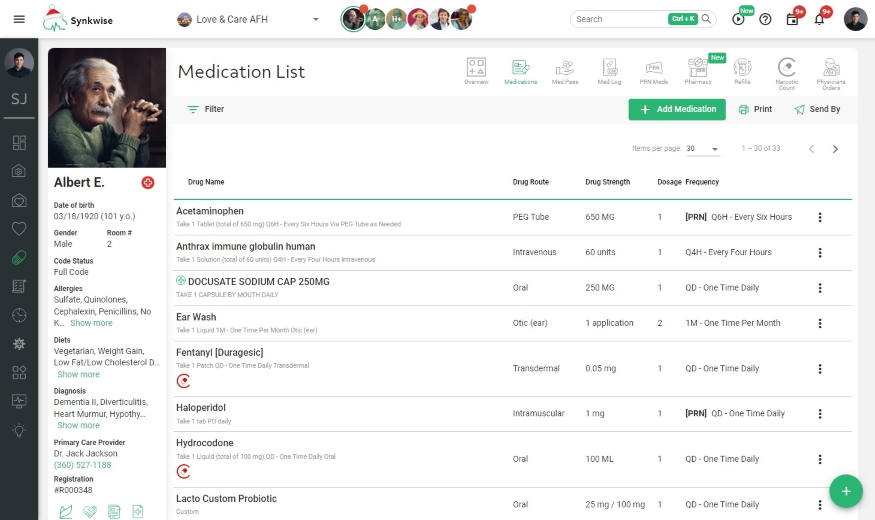
Task: Go to next page of medications
Action: (x=835, y=149)
